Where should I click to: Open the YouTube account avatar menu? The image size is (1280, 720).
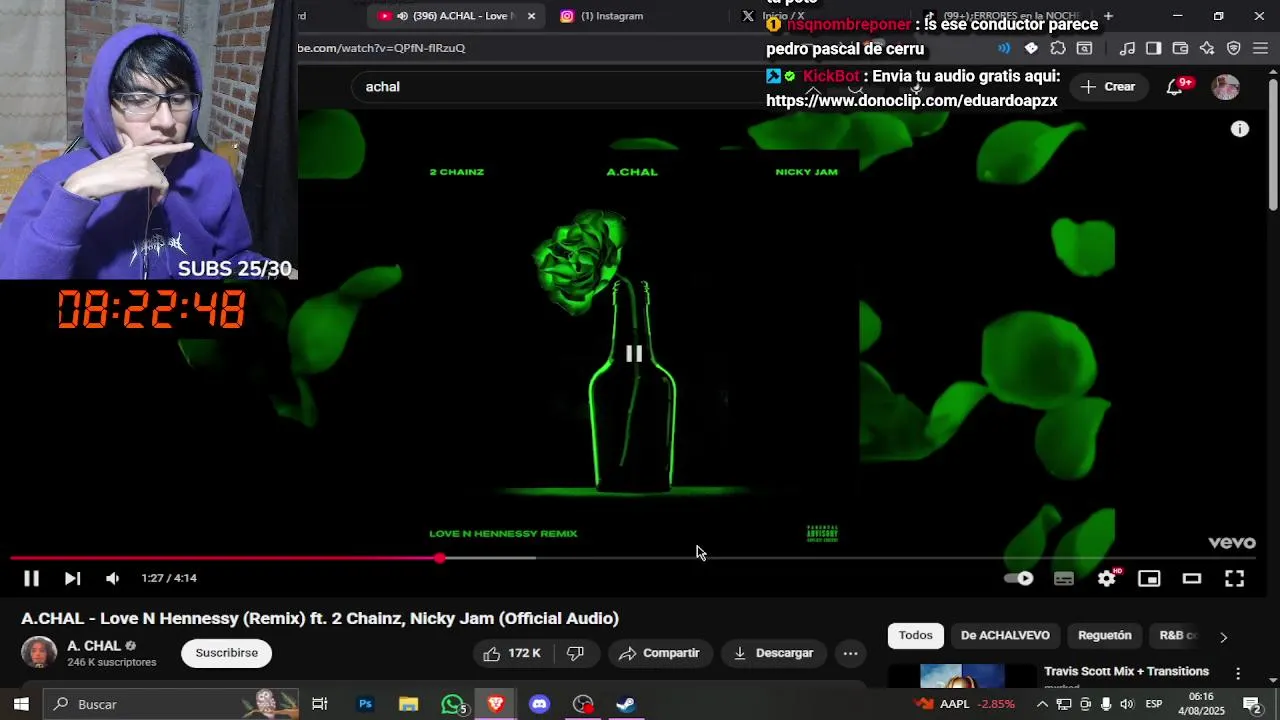tap(1225, 87)
